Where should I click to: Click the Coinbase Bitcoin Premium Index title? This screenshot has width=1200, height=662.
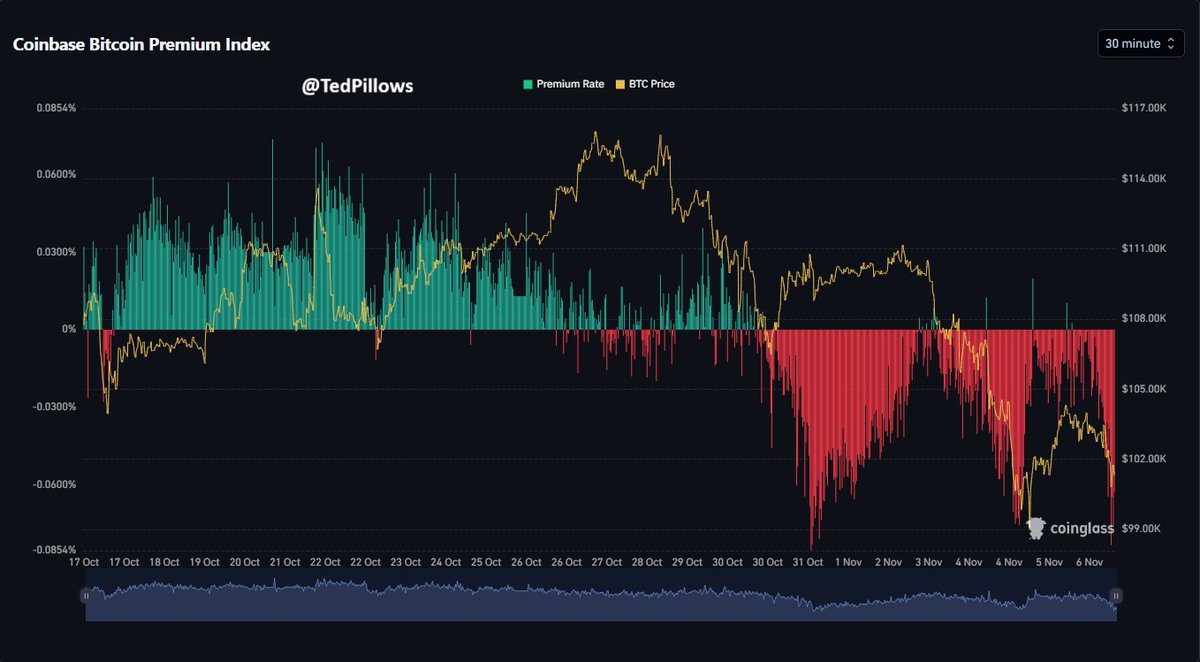[x=140, y=44]
